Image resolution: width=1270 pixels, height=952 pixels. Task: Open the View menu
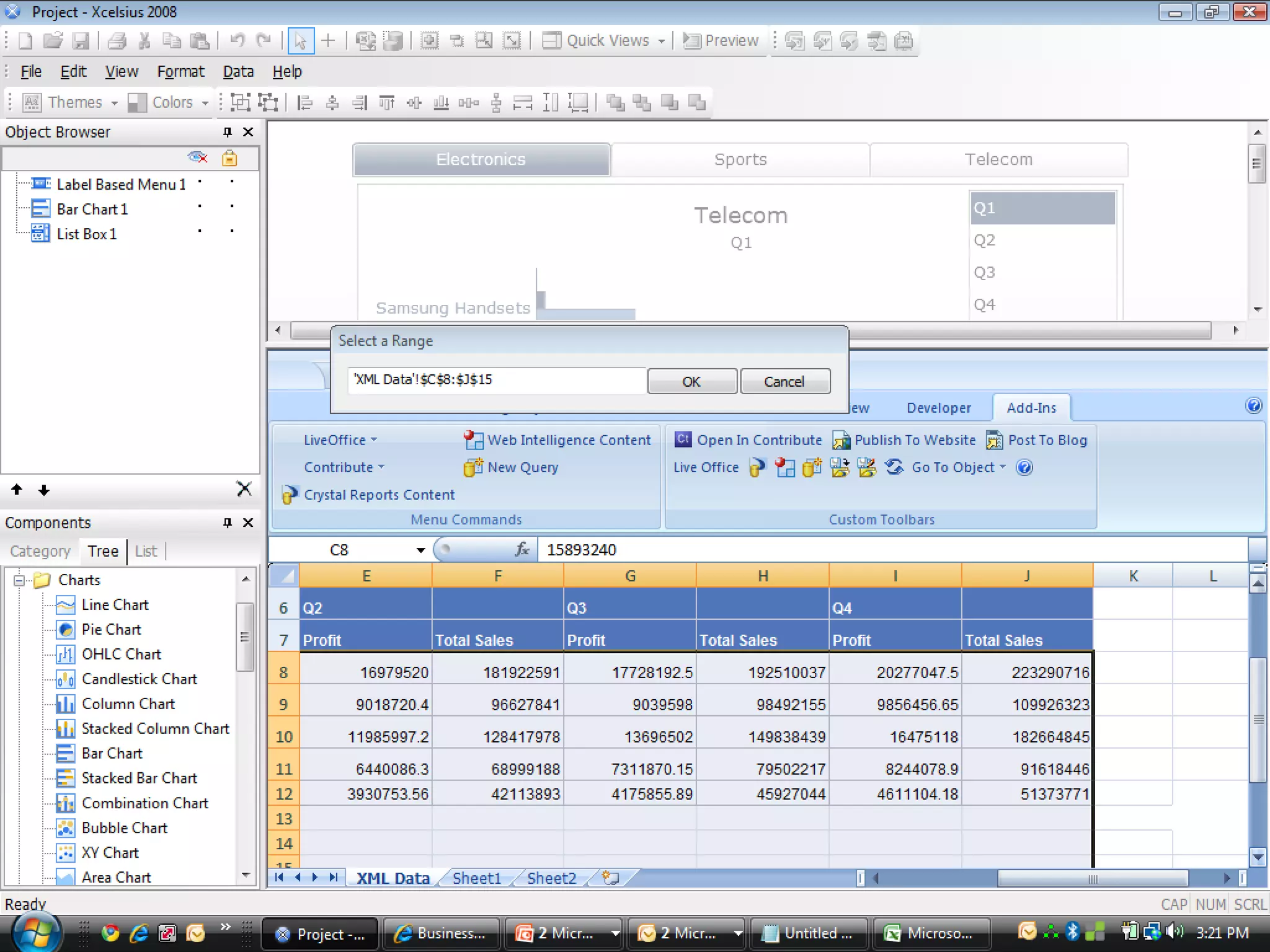coord(122,71)
